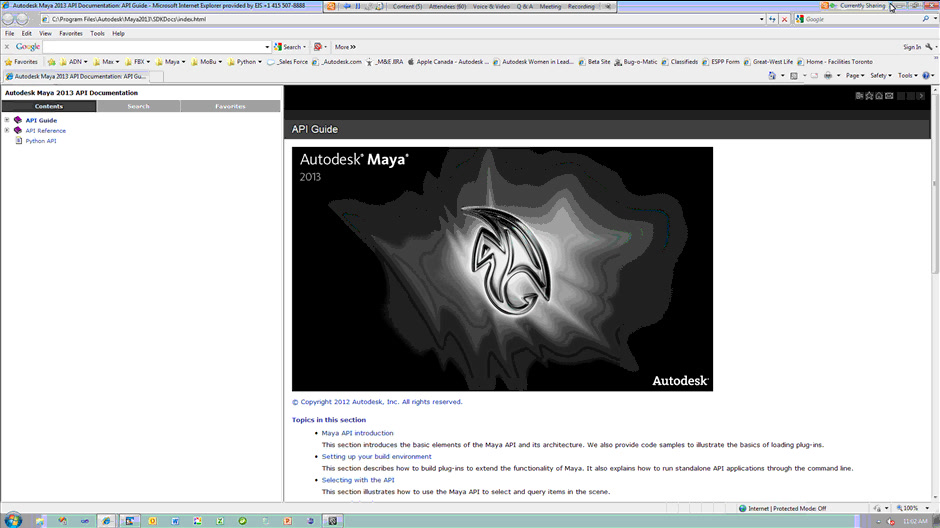Open the Windows Start orb
940x528 pixels.
click(x=12, y=520)
